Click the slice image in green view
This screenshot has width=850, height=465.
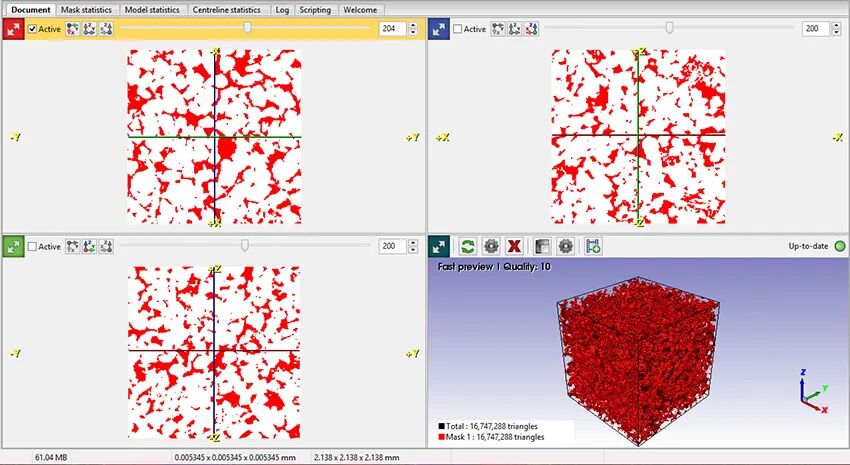[x=214, y=352]
